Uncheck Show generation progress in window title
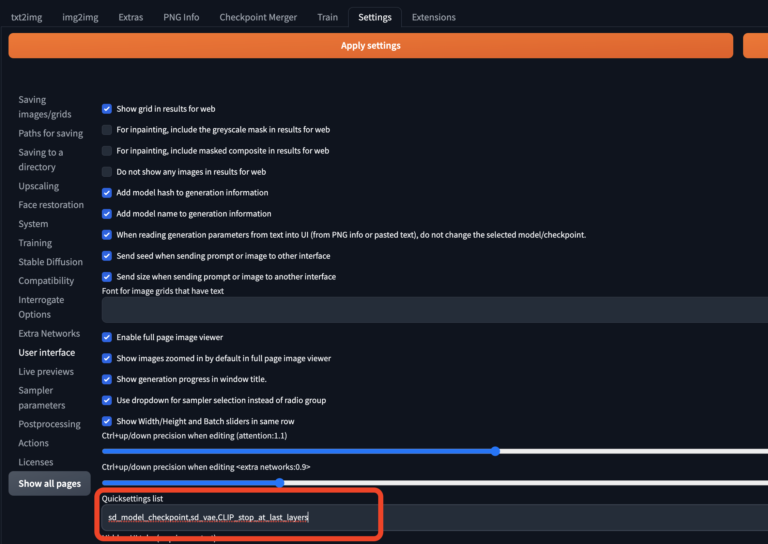 click(107, 379)
